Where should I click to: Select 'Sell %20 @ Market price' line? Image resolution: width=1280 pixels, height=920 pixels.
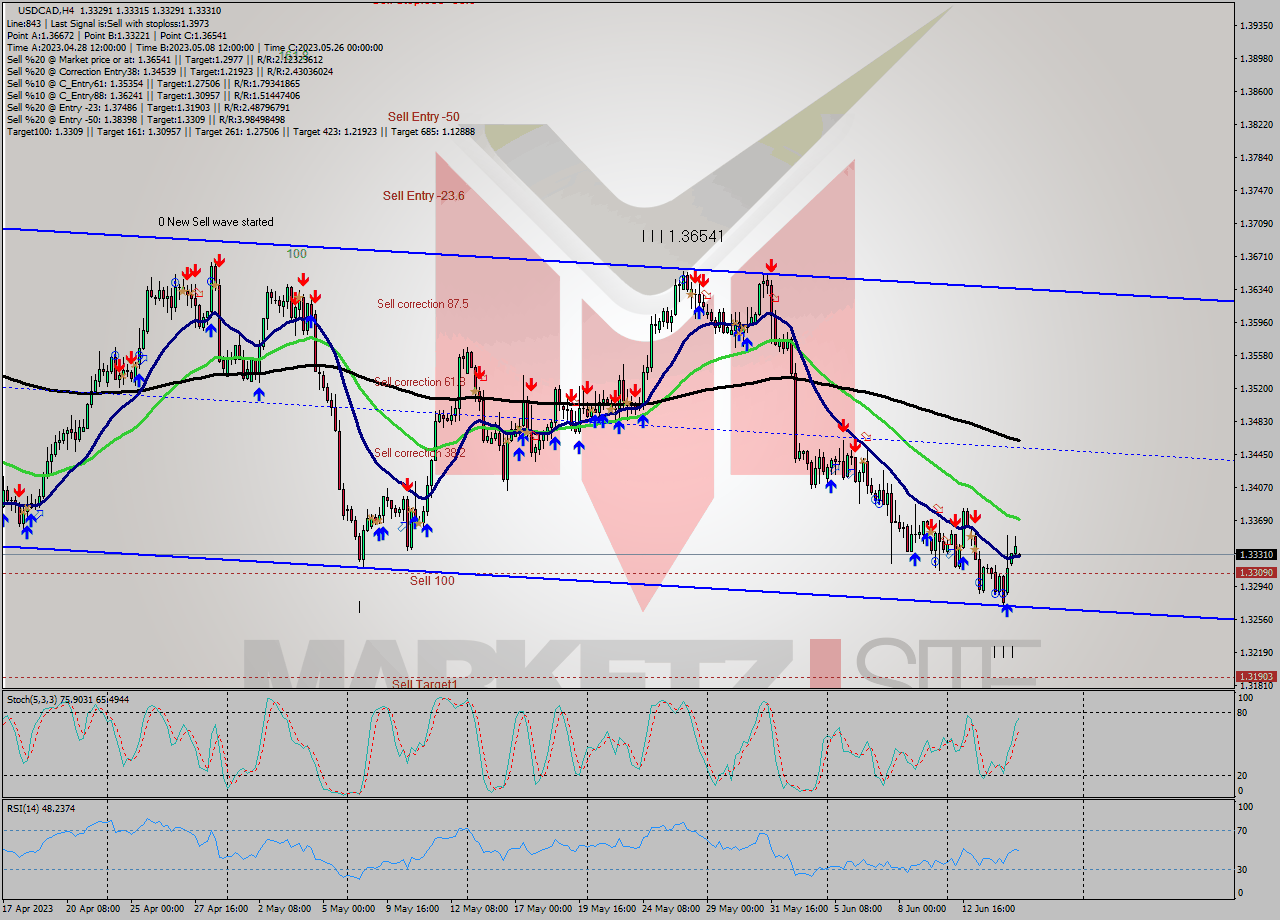coord(165,59)
